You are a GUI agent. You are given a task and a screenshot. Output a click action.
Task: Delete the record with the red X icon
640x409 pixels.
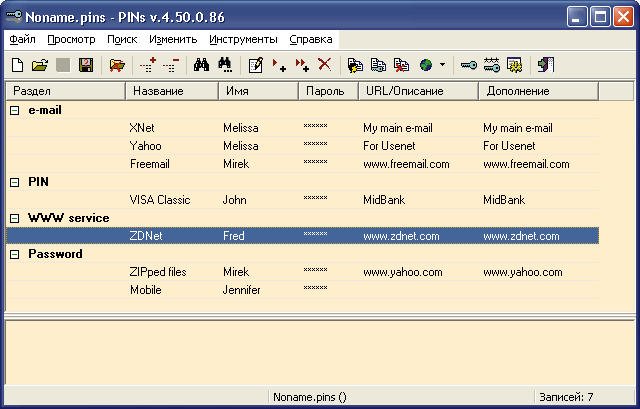pos(325,64)
